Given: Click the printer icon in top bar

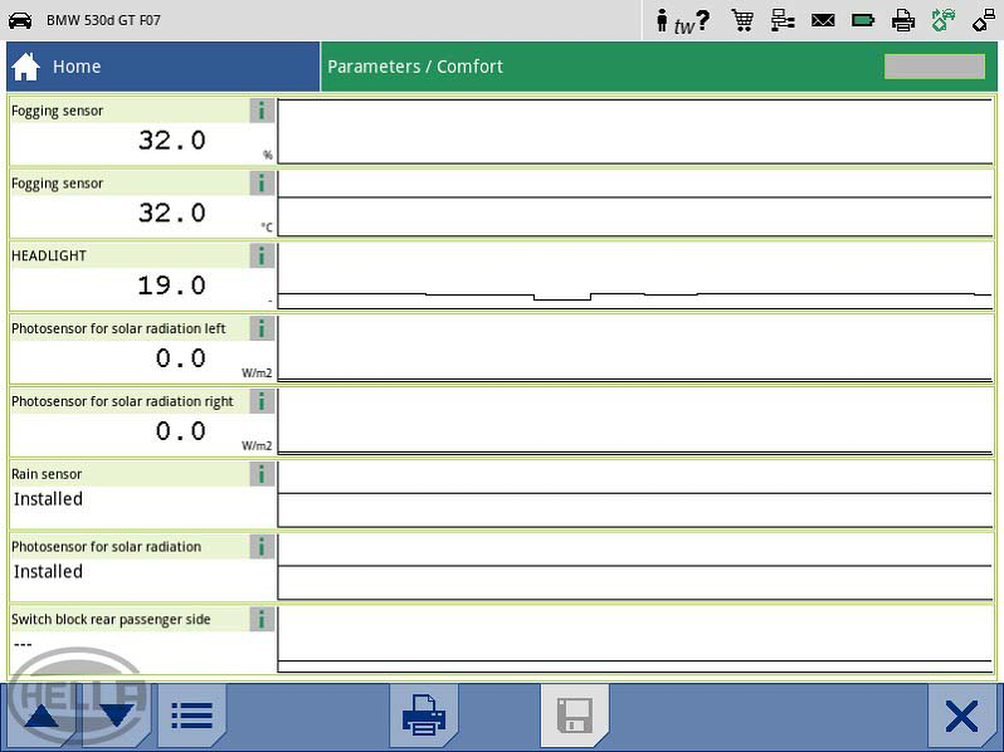Looking at the screenshot, I should pos(903,20).
